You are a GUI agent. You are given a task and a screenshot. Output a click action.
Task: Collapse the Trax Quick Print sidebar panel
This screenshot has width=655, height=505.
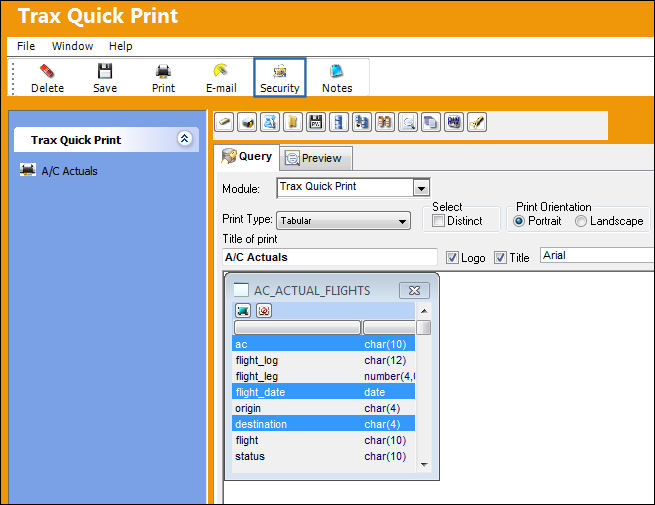pos(184,138)
